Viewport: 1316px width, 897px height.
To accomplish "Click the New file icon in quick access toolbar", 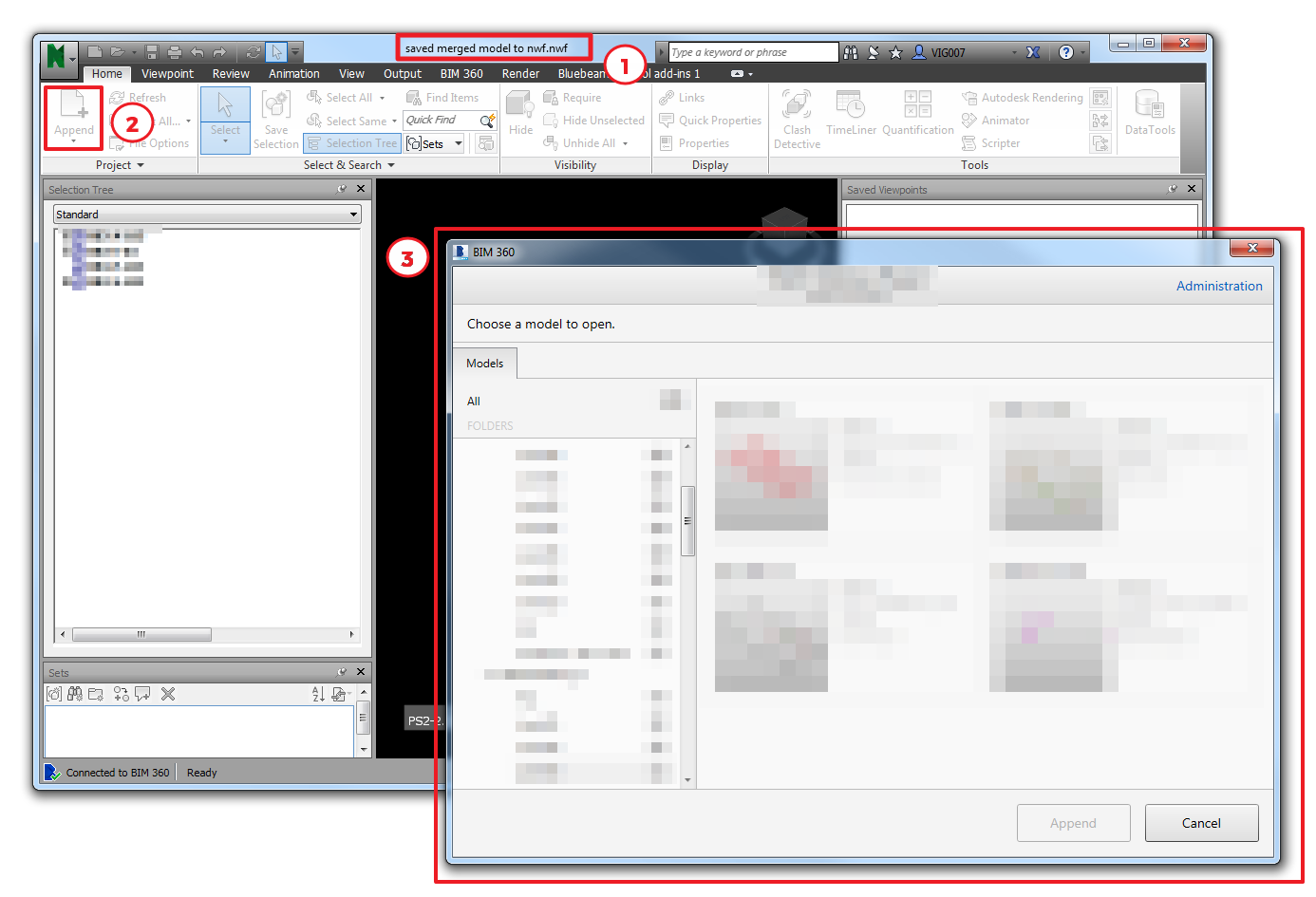I will pyautogui.click(x=95, y=52).
